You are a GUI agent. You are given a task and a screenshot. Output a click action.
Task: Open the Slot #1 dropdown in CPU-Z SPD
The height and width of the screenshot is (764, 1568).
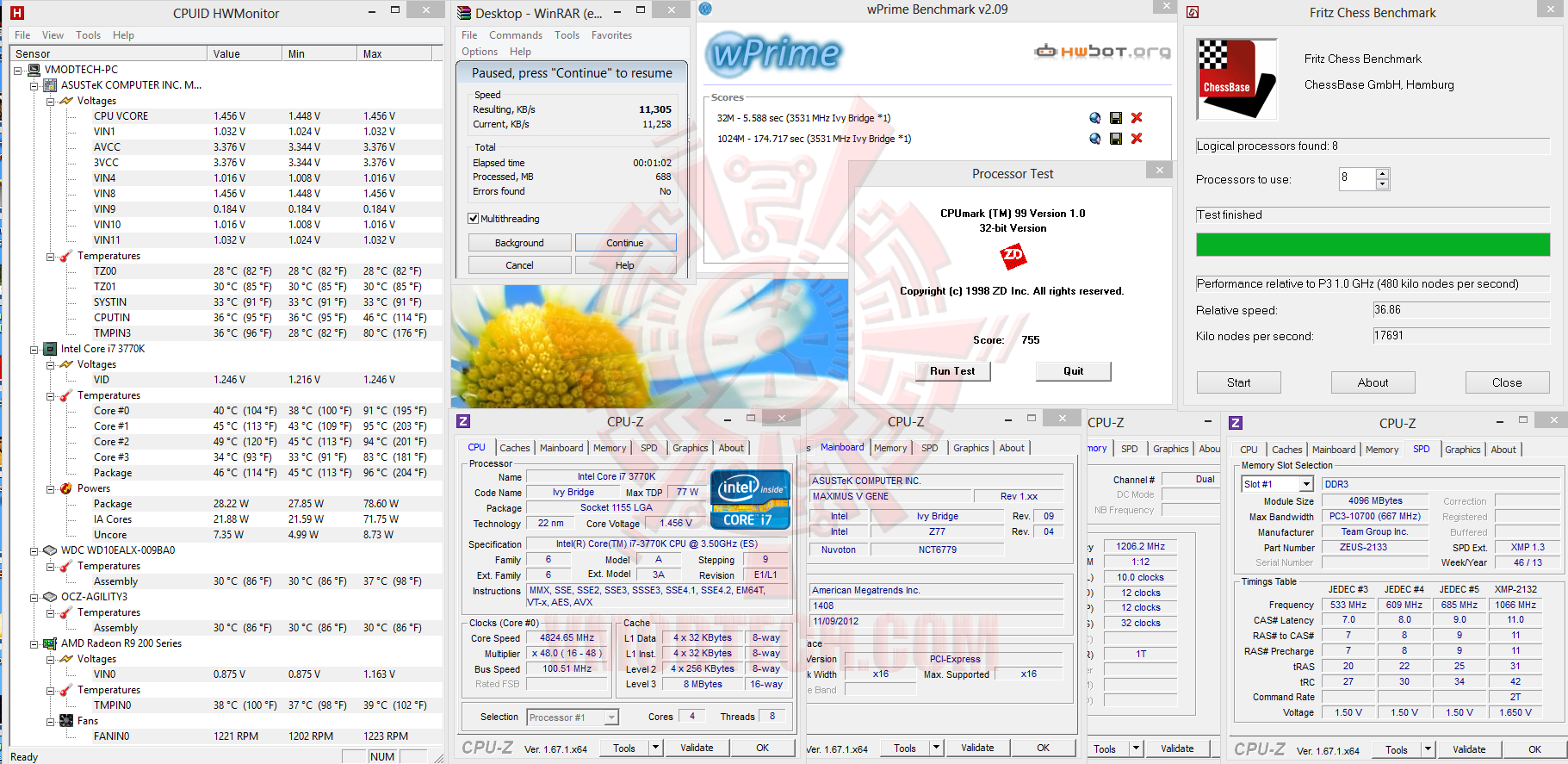pyautogui.click(x=1306, y=484)
